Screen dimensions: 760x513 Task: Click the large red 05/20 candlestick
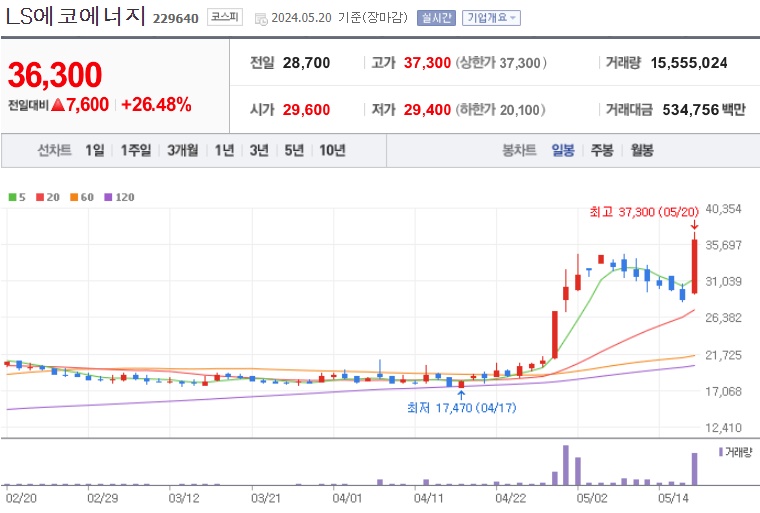[x=695, y=266]
